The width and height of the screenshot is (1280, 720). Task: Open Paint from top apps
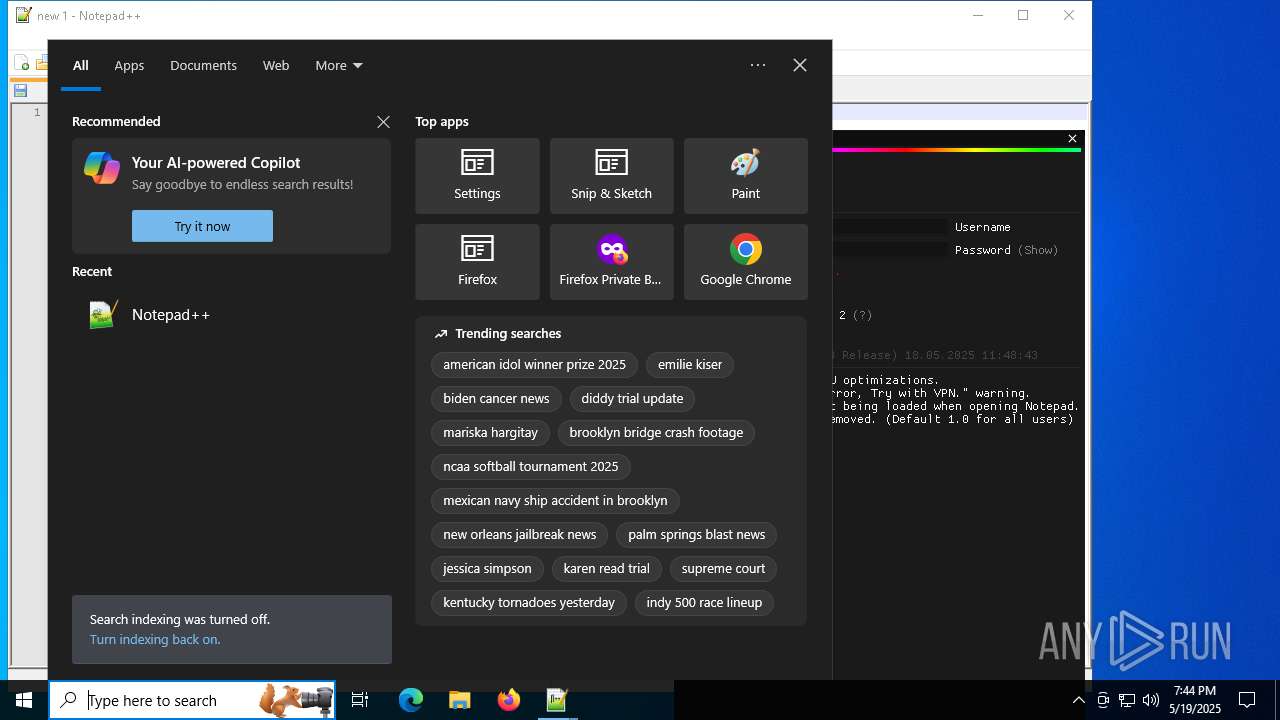pyautogui.click(x=745, y=176)
